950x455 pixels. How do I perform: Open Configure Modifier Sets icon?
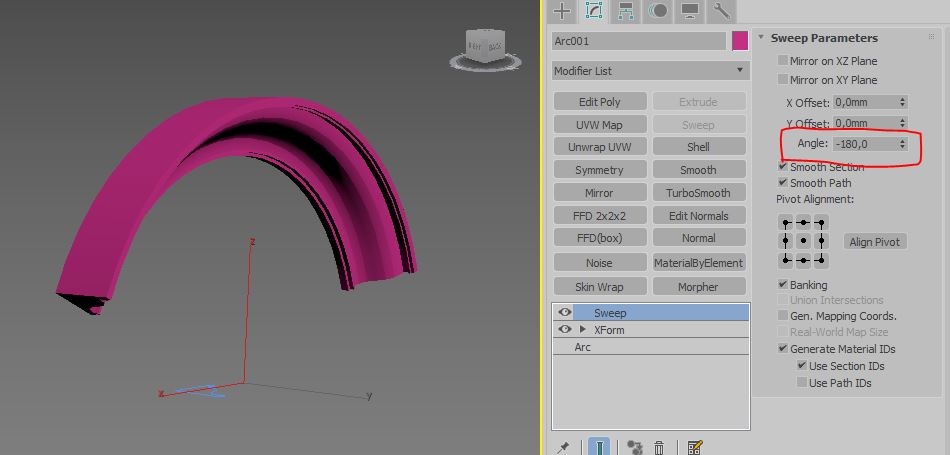(696, 447)
